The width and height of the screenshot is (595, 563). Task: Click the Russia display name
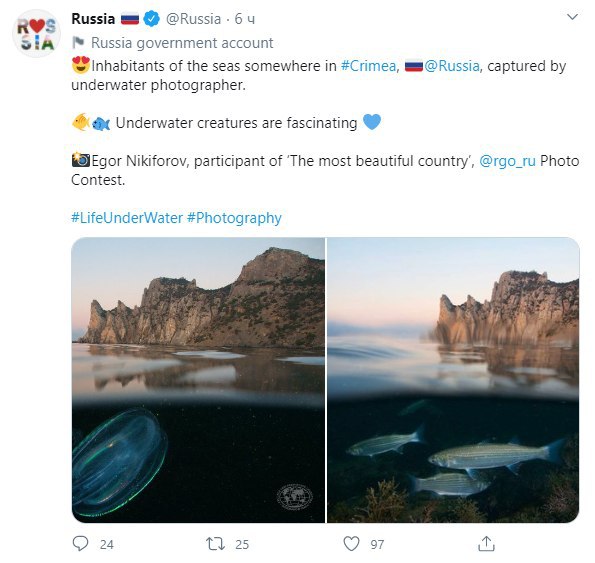93,19
